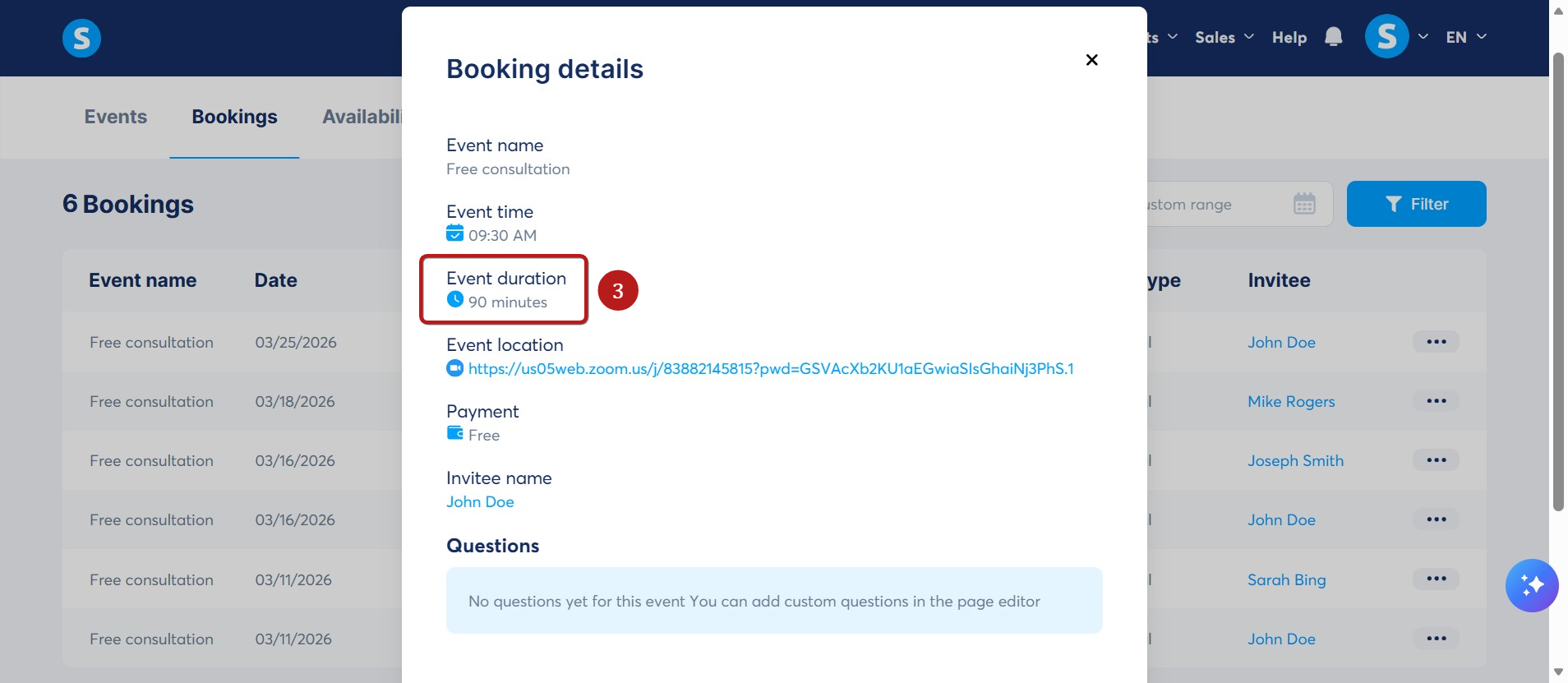
Task: Open Help in the top navigation
Action: coord(1289,37)
